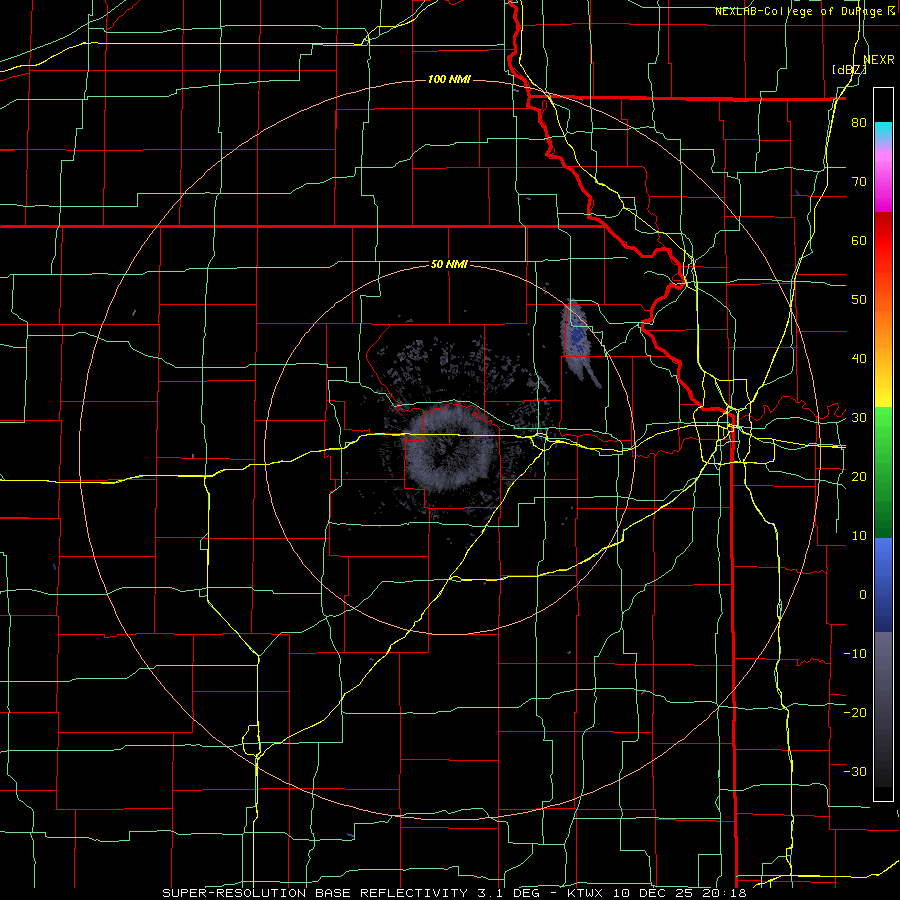Click the cyan top band of color bar

coord(883,129)
